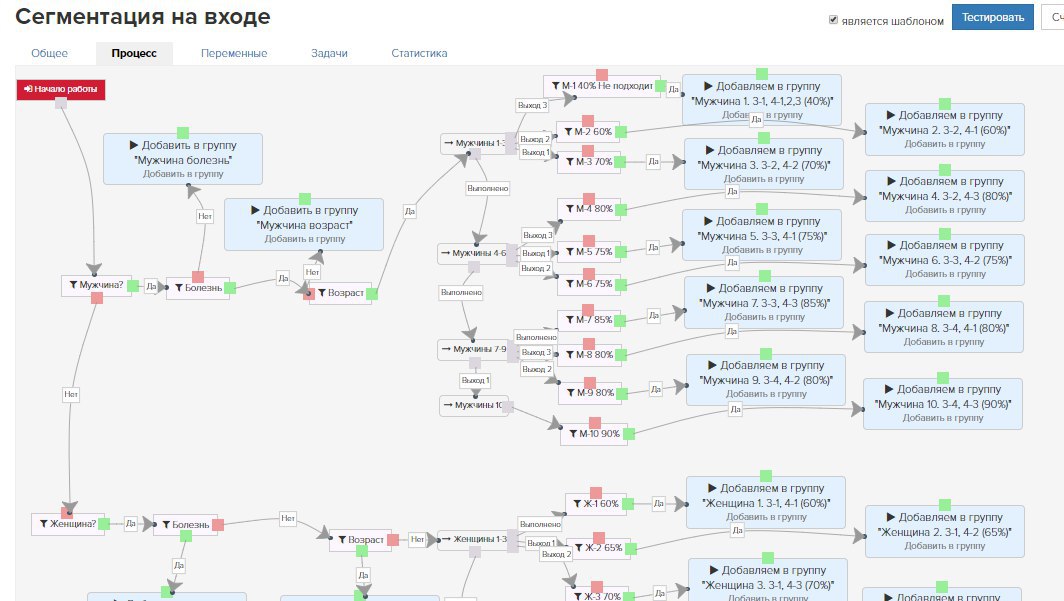
Task: Click Выход 1 label below Мужчины 7-9
Action: click(475, 381)
